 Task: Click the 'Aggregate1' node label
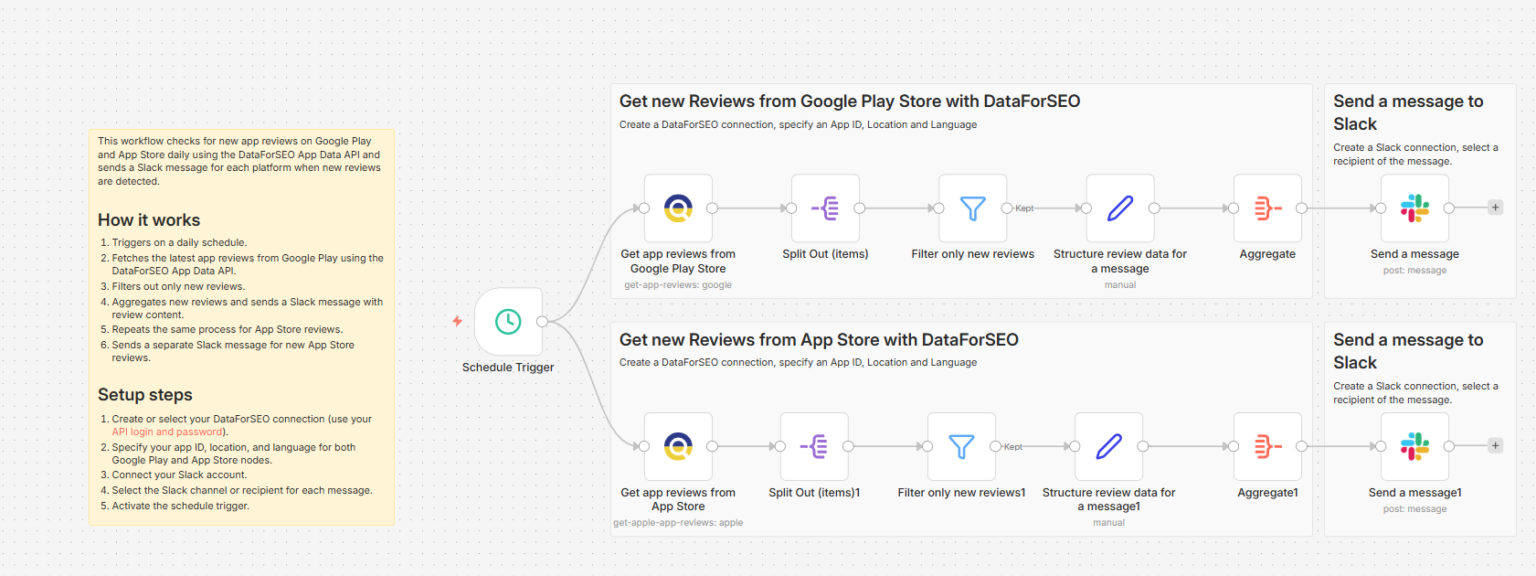click(x=1268, y=493)
